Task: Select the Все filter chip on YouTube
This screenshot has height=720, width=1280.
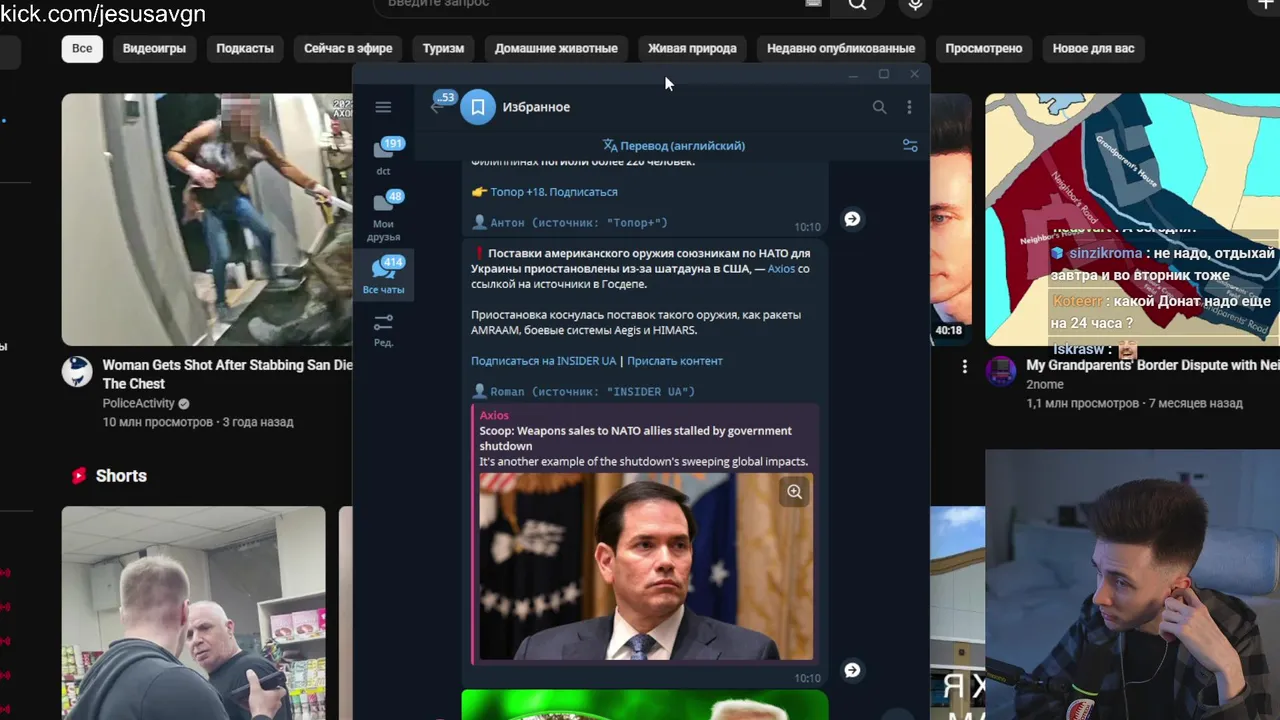Action: tap(82, 48)
